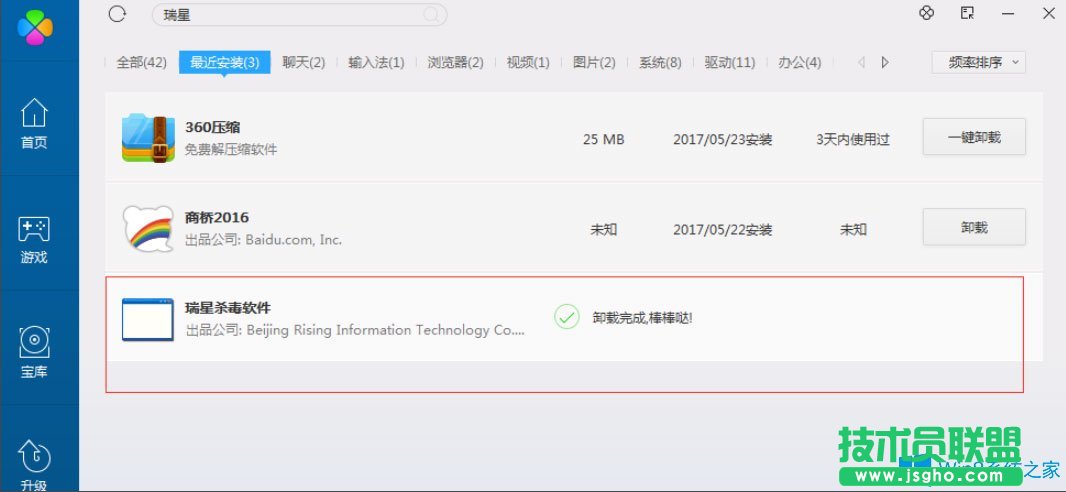The image size is (1066, 492).
Task: Expand the 频率排序 sort dropdown
Action: coord(978,63)
